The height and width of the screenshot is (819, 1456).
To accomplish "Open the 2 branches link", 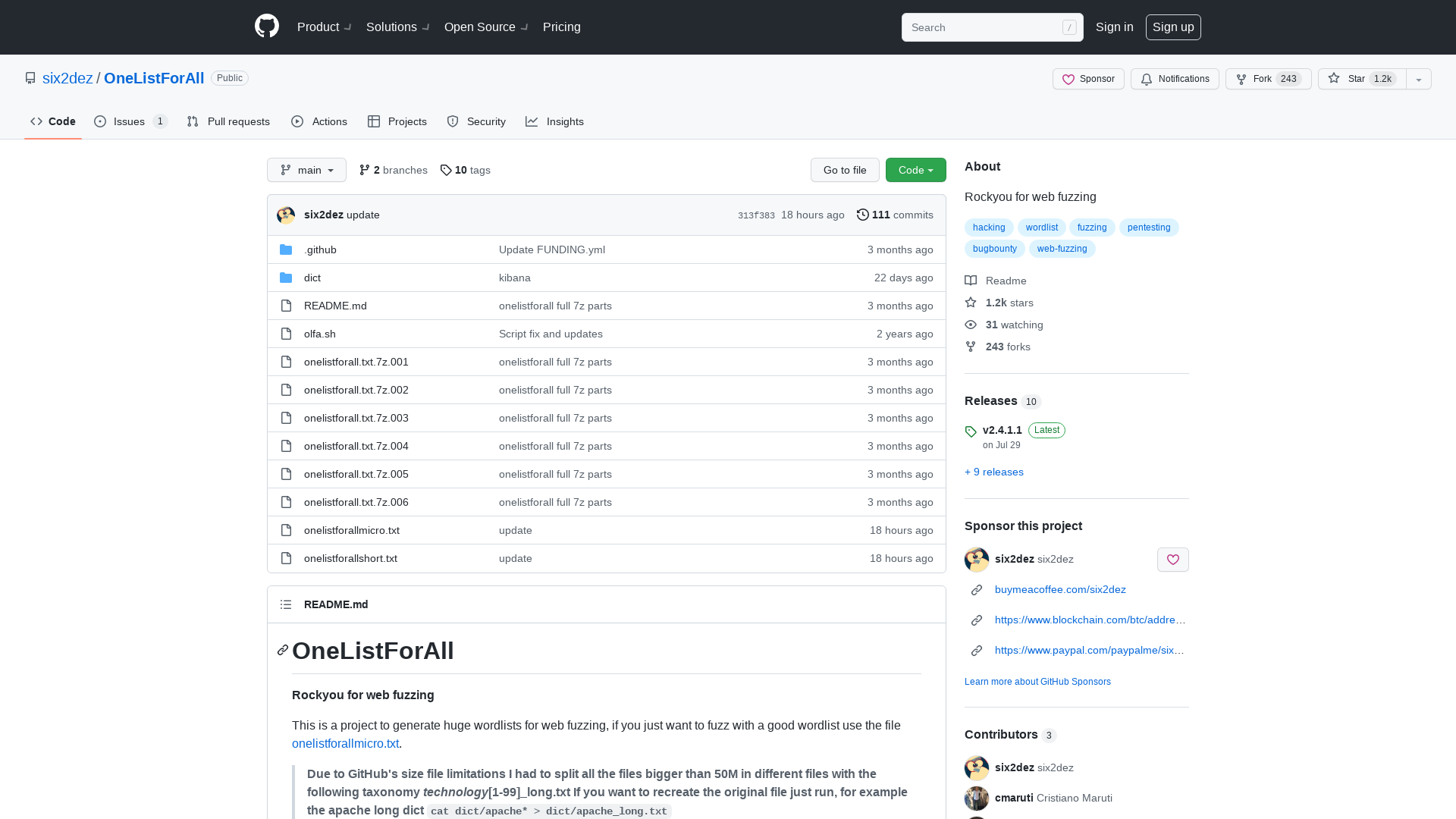I will pyautogui.click(x=393, y=170).
